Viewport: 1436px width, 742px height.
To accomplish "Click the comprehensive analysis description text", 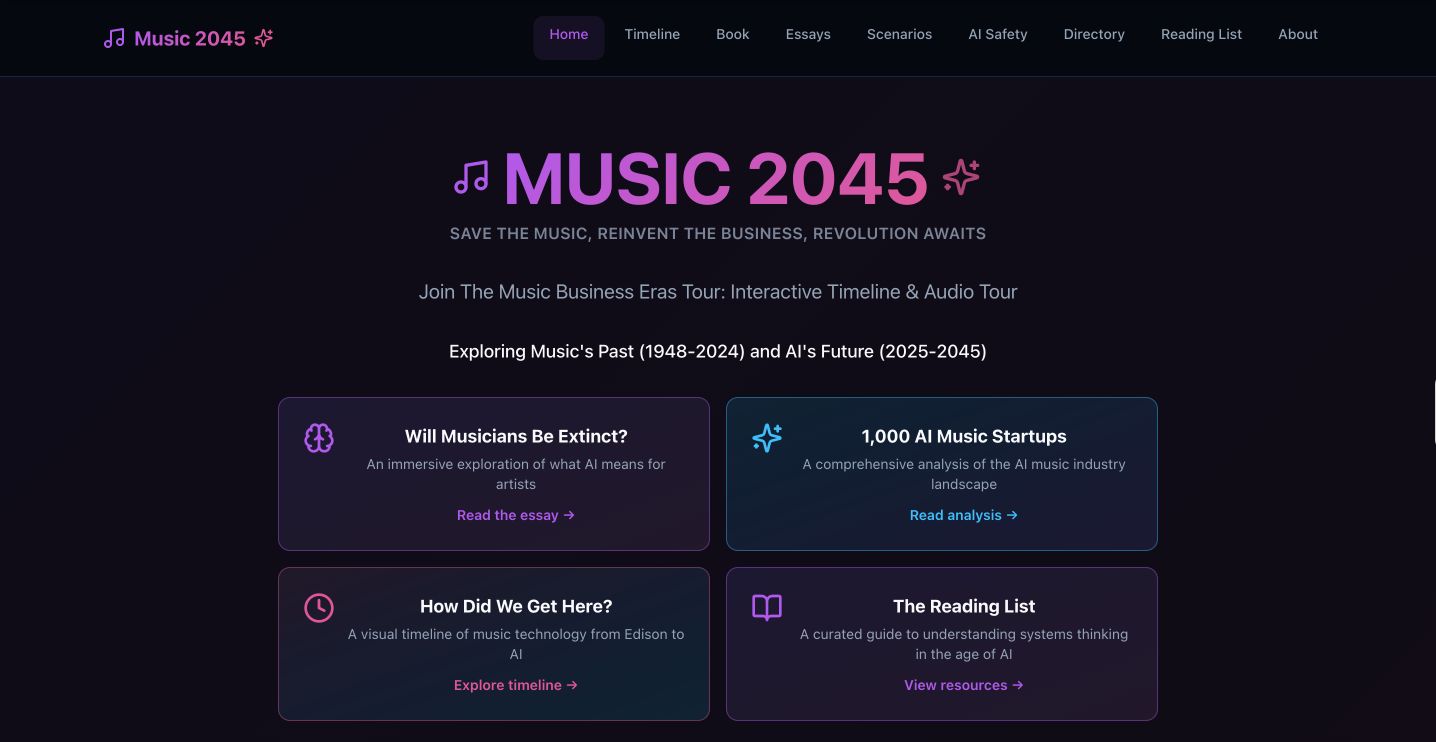I will (x=964, y=474).
